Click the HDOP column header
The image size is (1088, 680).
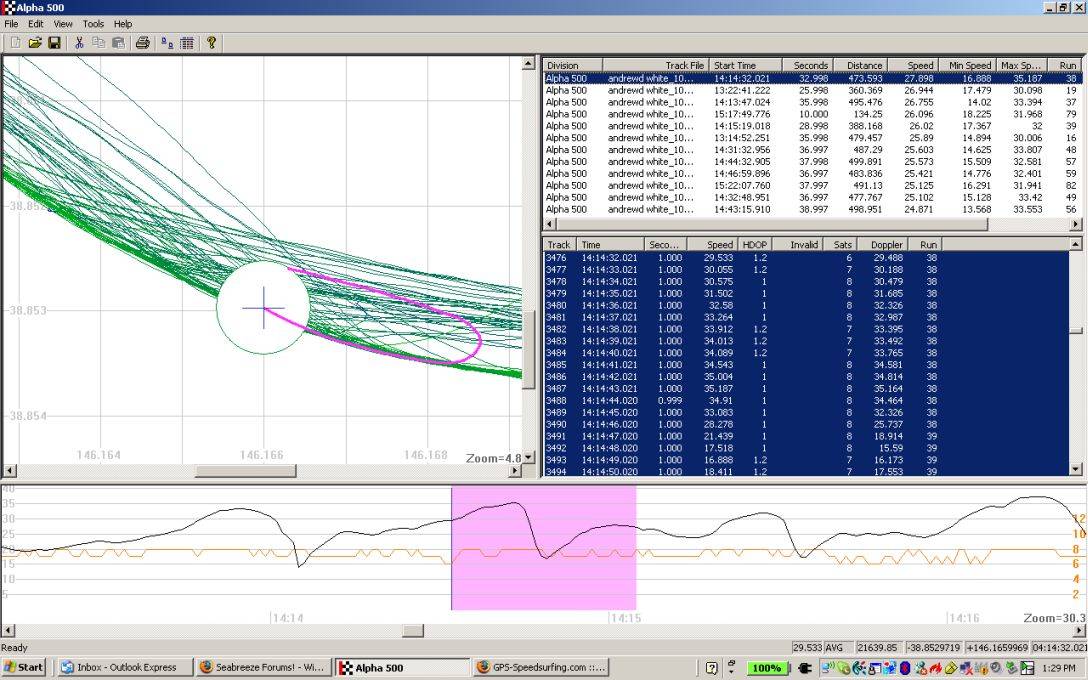pos(753,244)
